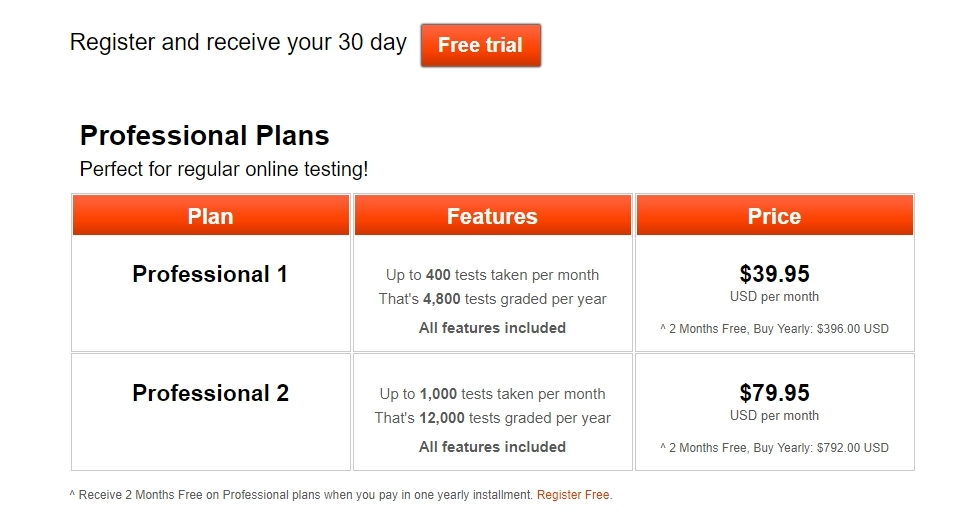Screen dimensions: 976x518
Task: Click the Professional Plans heading
Action: click(204, 136)
